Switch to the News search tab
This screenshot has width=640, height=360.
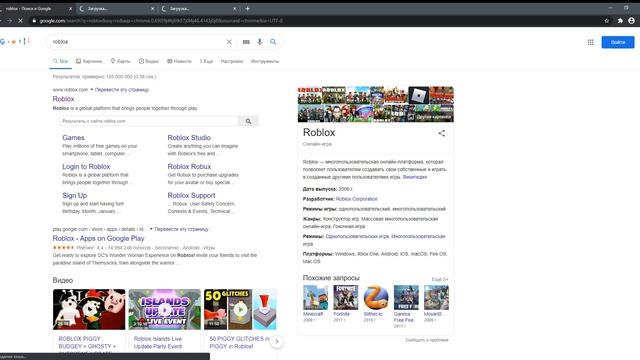pos(179,61)
